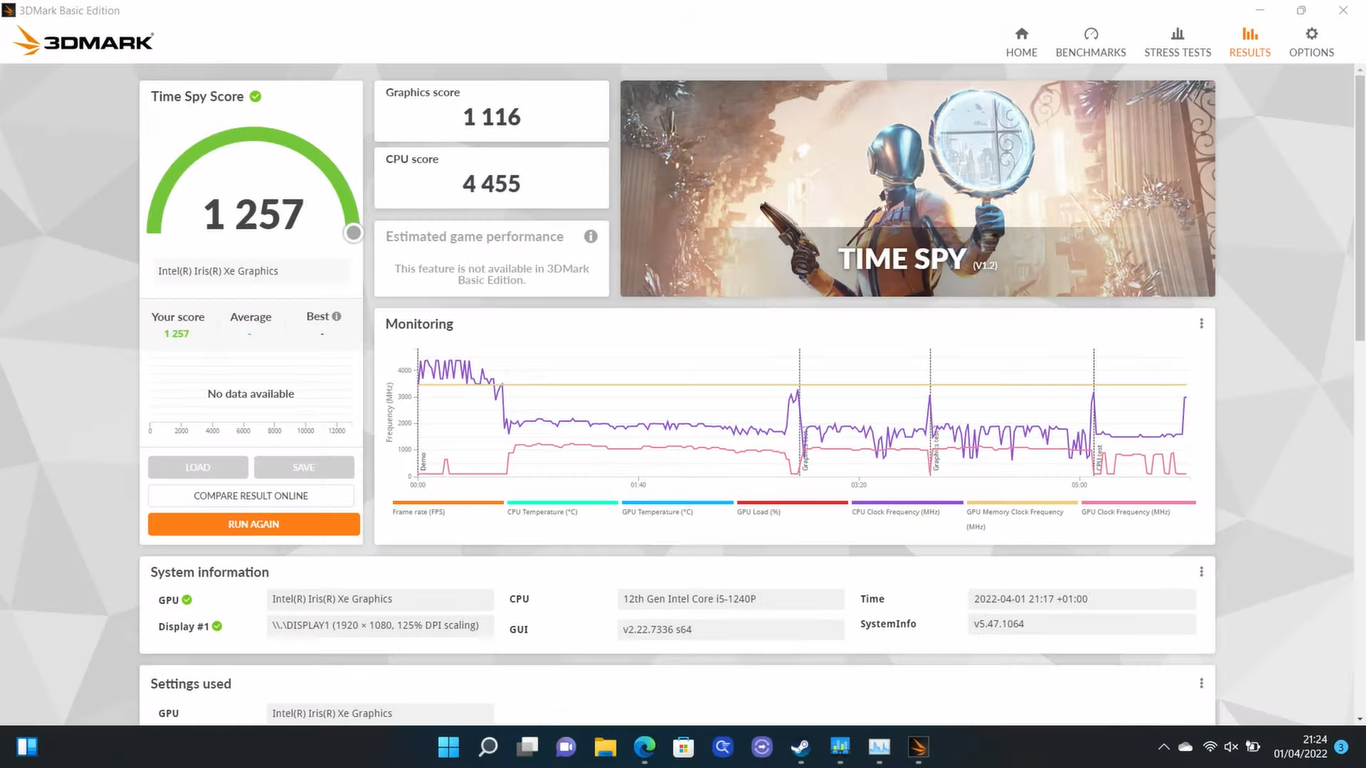The image size is (1366, 768).
Task: Switch to the Results tab
Action: click(x=1249, y=42)
